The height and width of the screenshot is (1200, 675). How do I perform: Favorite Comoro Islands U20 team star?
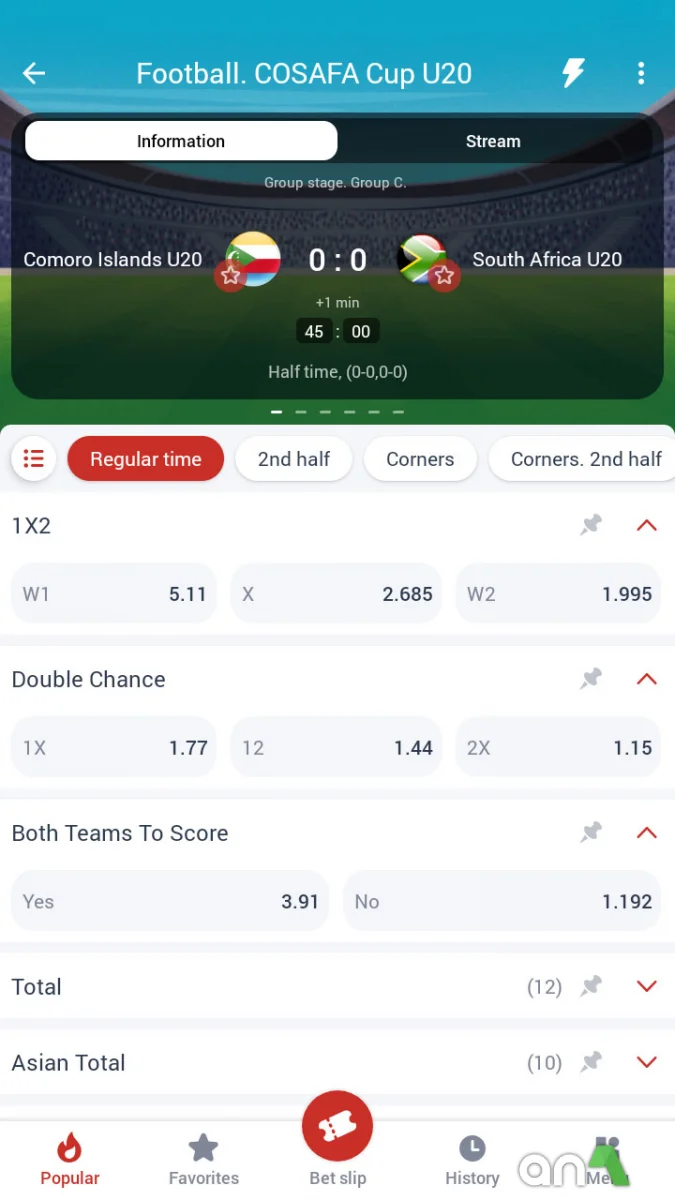[231, 275]
